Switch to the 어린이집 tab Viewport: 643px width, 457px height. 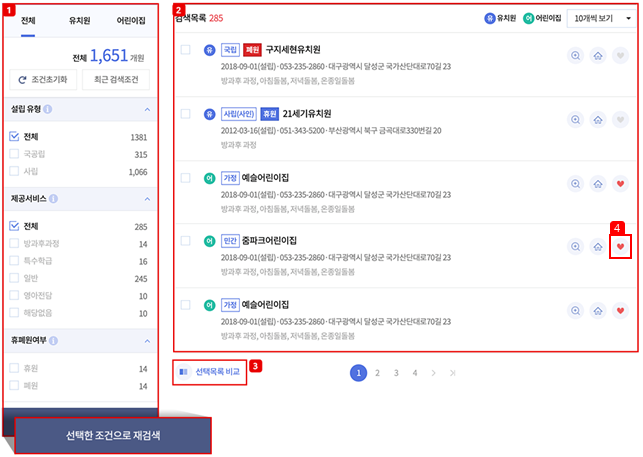point(131,21)
